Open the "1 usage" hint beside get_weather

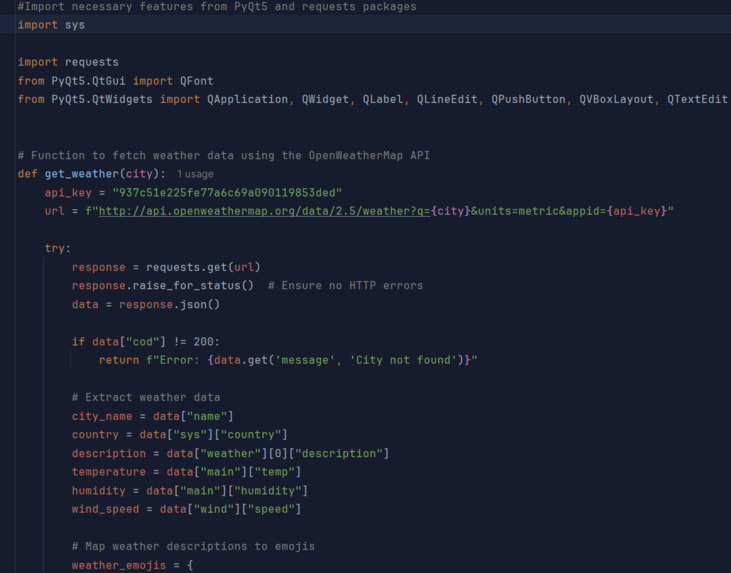pos(195,174)
